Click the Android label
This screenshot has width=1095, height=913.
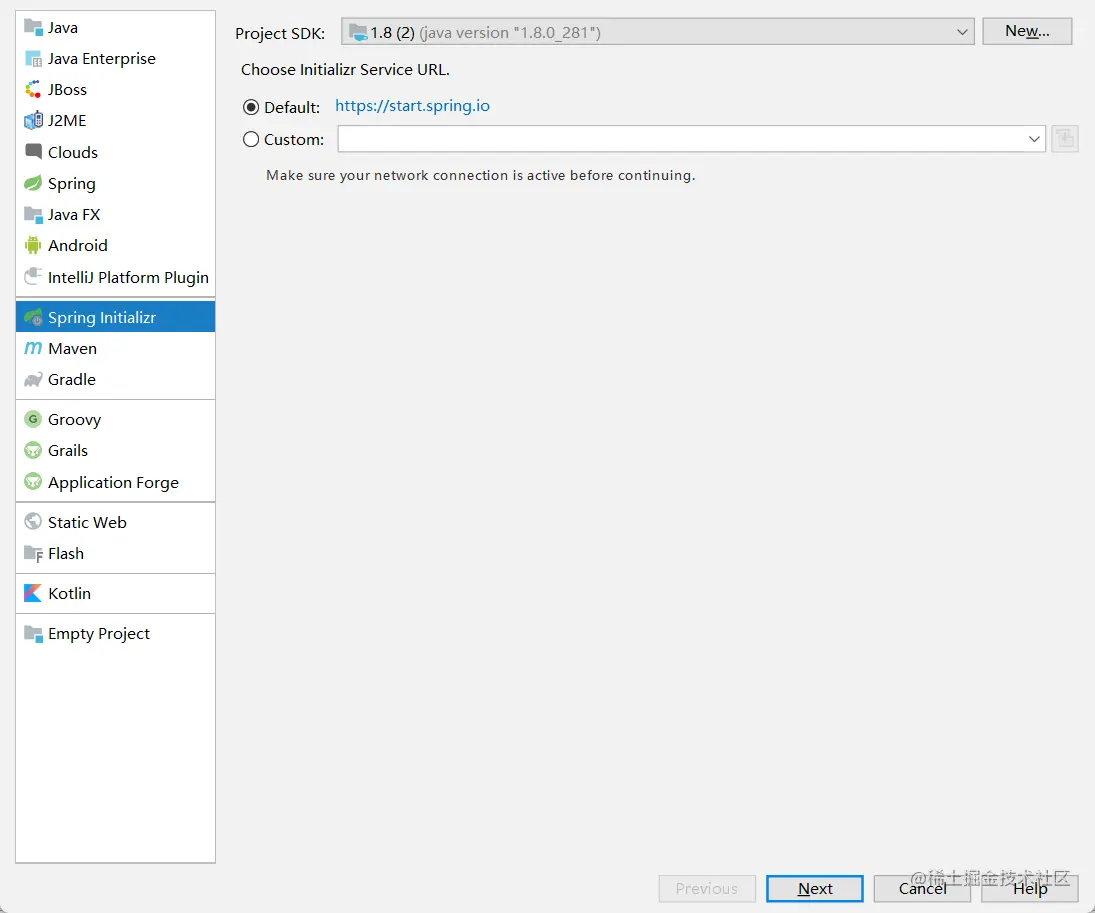[78, 245]
